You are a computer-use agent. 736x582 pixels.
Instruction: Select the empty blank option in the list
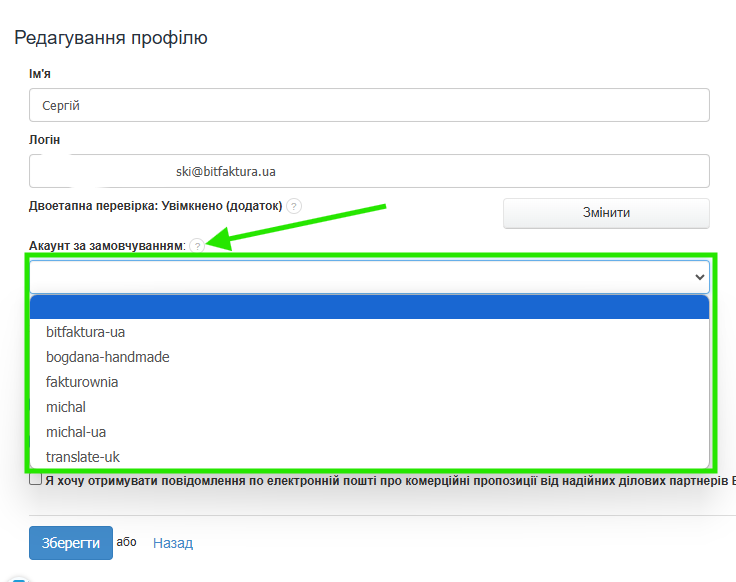(369, 307)
